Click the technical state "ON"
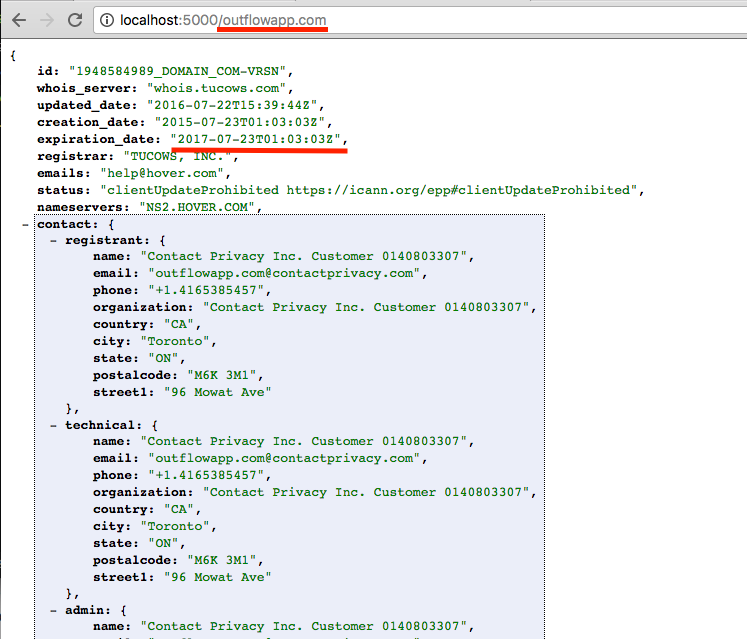The image size is (747, 639). (163, 543)
